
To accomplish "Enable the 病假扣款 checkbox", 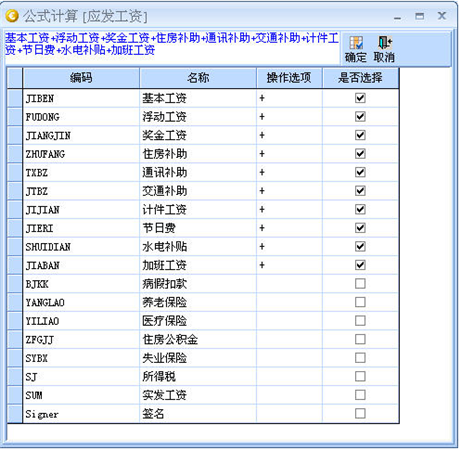I will click(x=360, y=284).
